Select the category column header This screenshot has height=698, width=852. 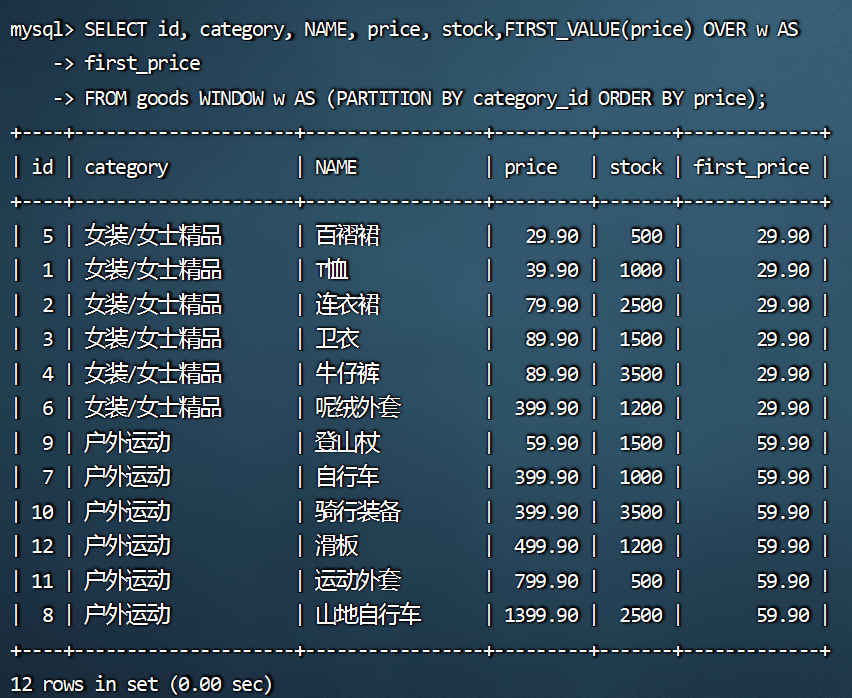[x=126, y=167]
